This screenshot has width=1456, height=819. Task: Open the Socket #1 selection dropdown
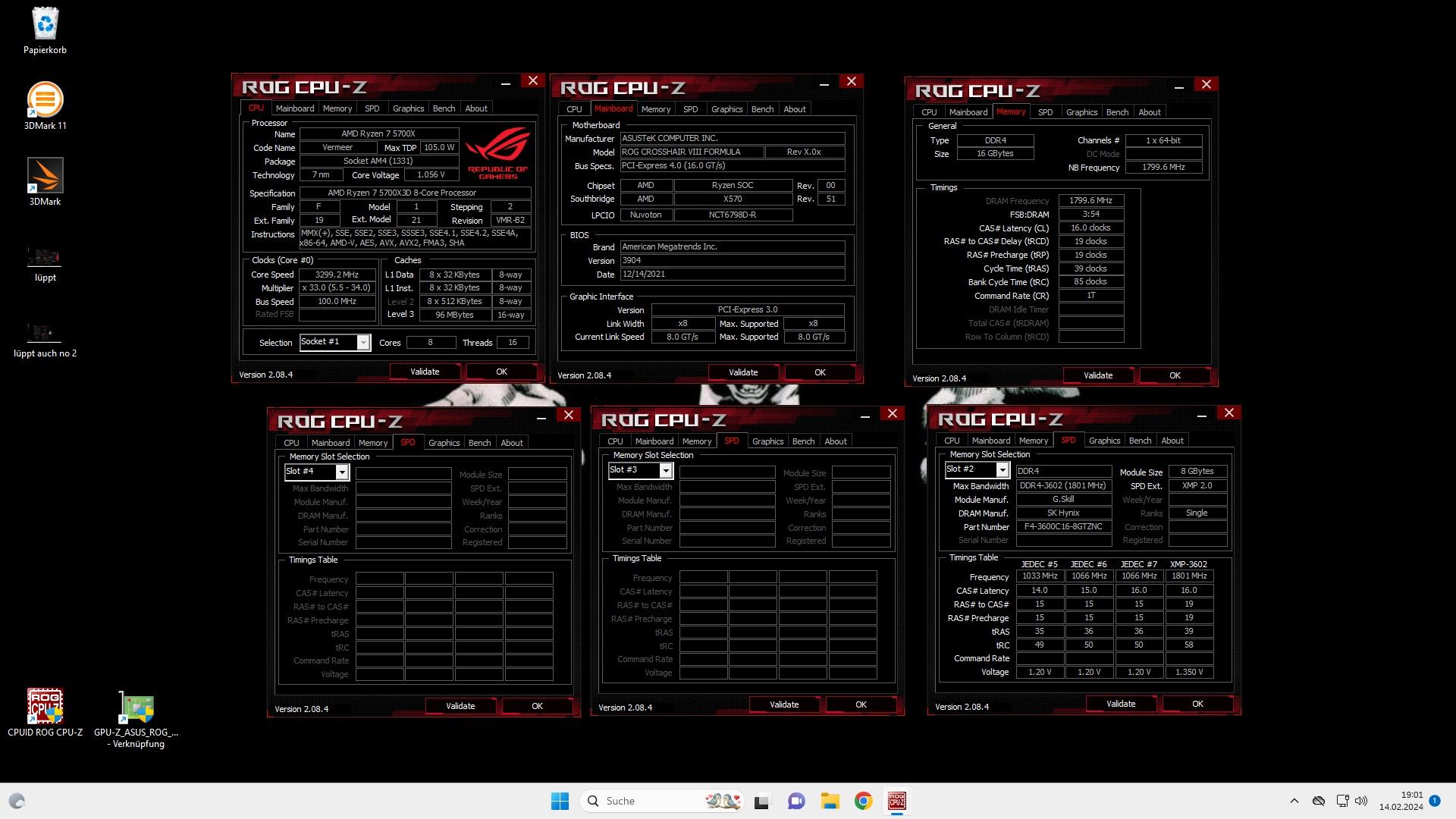(335, 342)
